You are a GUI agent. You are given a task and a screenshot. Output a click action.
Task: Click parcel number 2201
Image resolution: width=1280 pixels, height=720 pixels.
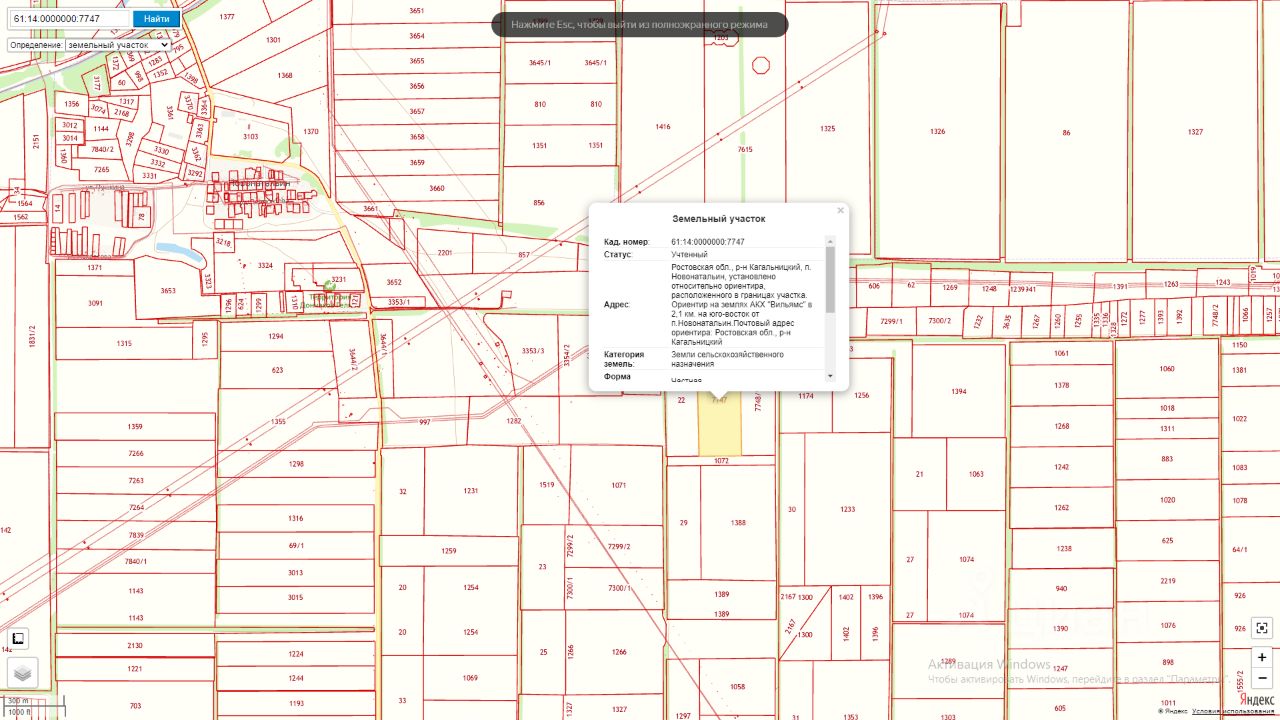click(x=445, y=252)
